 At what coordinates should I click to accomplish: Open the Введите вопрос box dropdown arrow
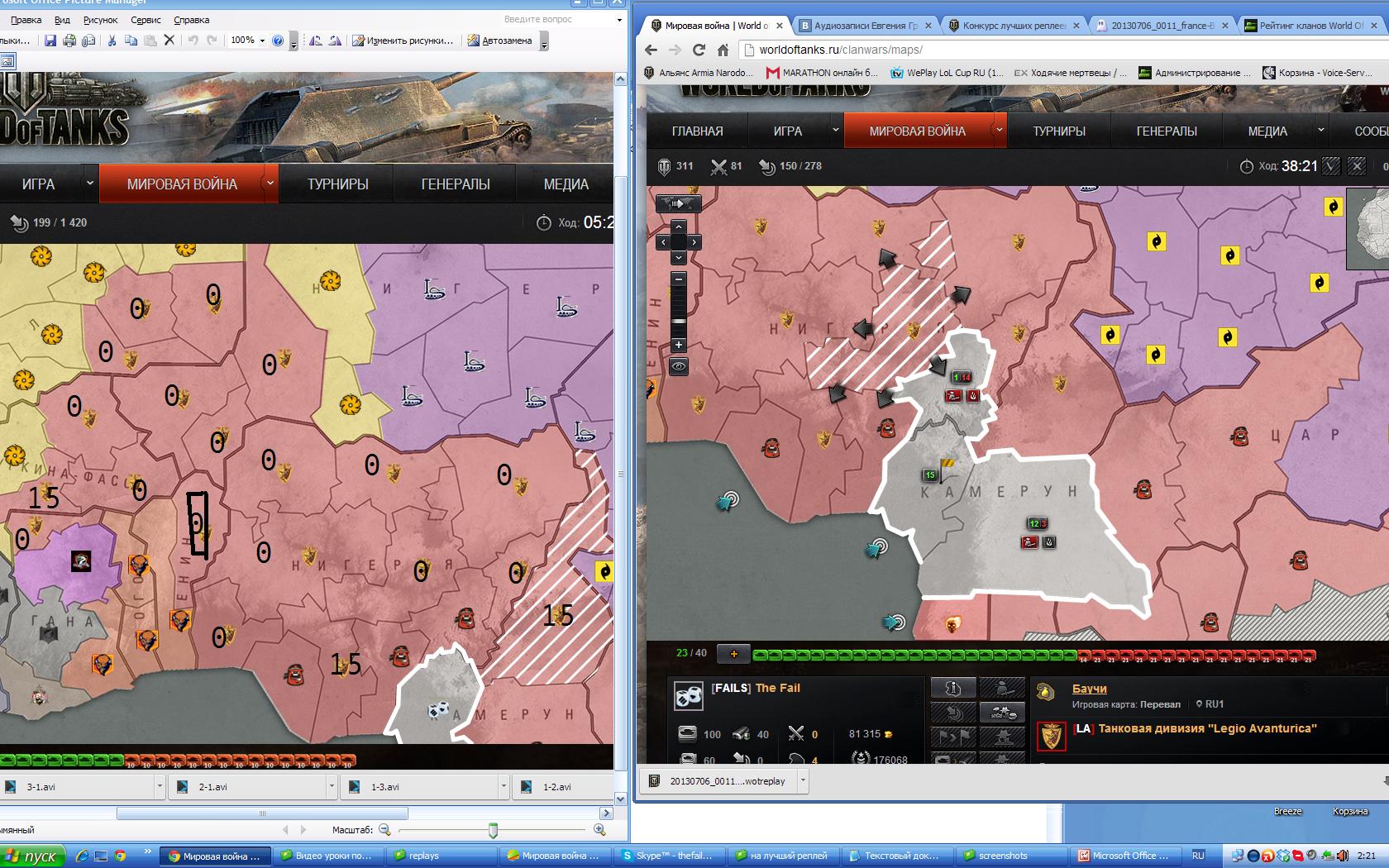[x=619, y=19]
